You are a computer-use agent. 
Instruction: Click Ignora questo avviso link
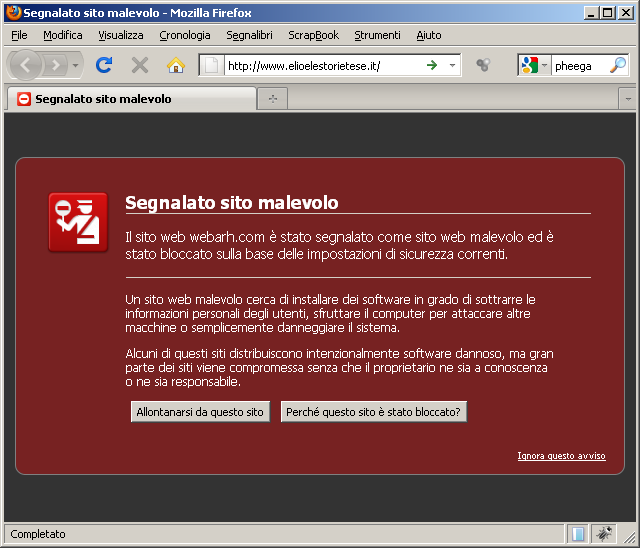(561, 456)
